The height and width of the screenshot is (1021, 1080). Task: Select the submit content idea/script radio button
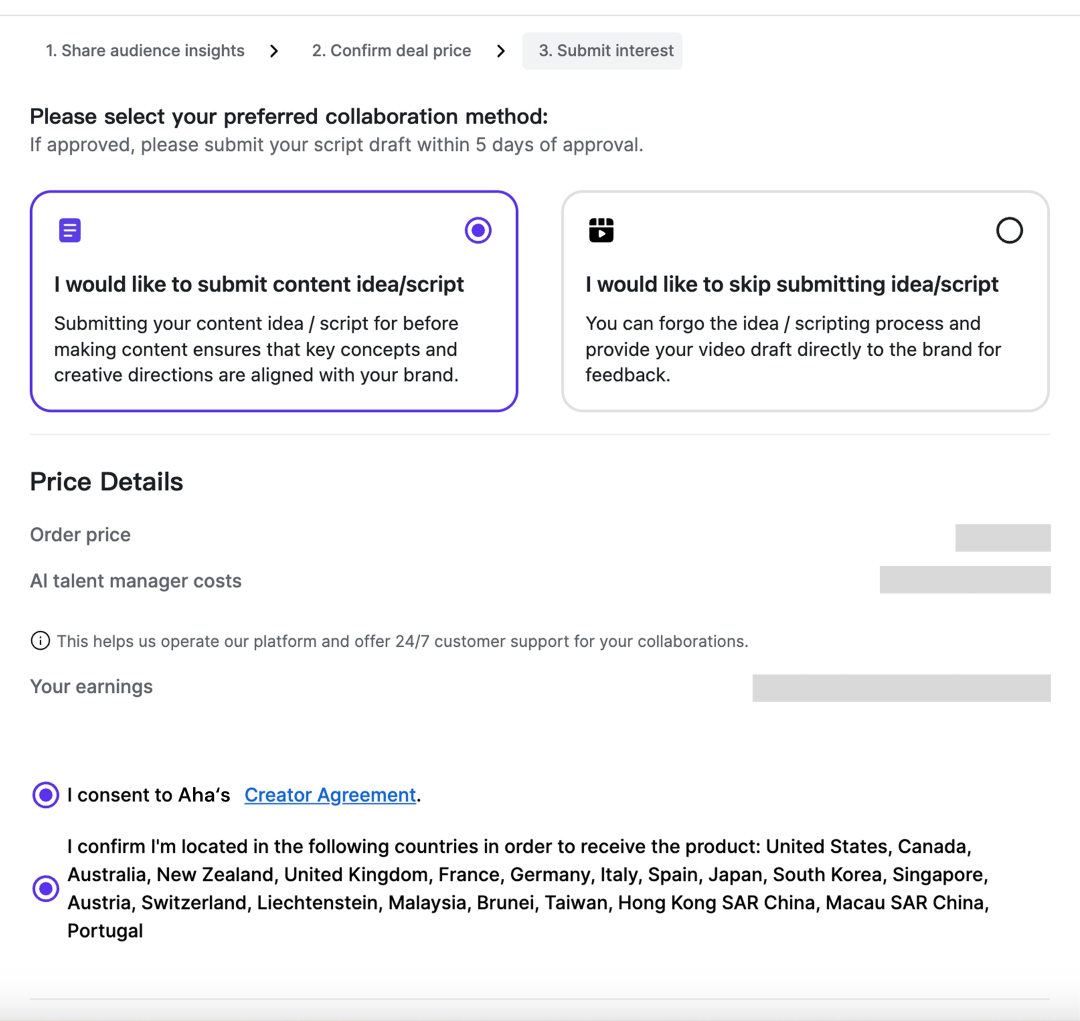coord(478,231)
